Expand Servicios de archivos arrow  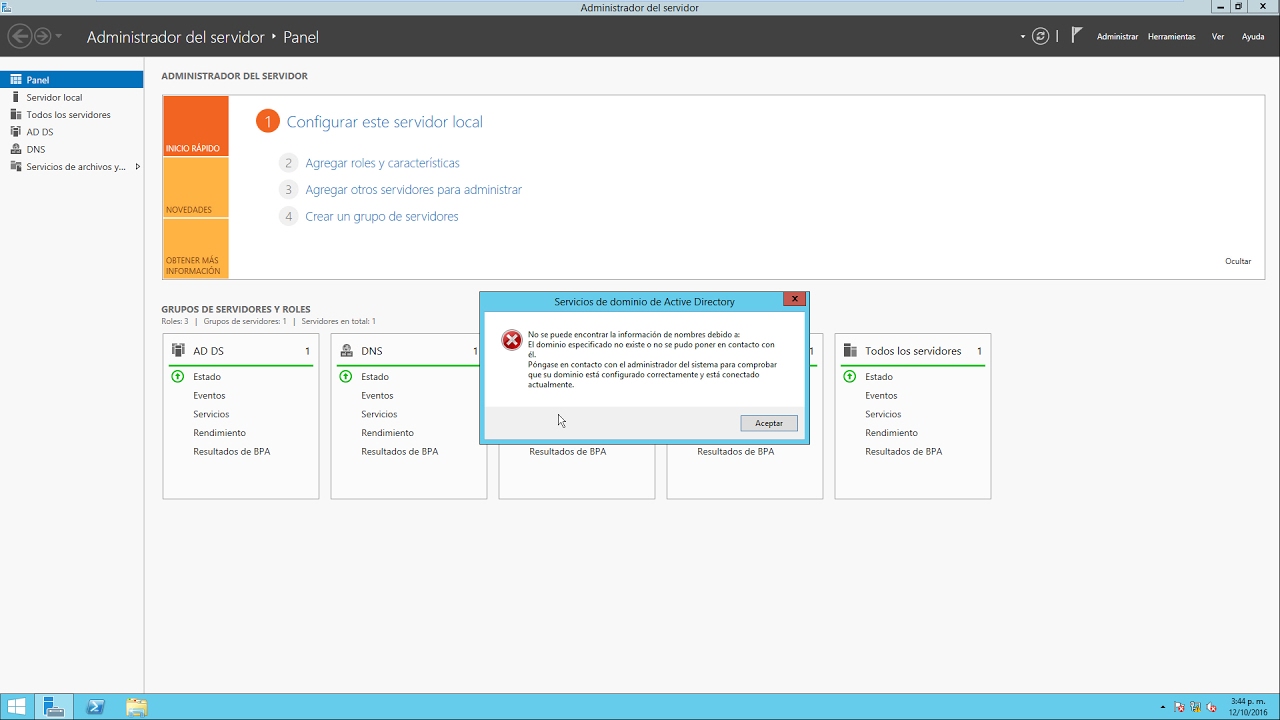click(137, 167)
